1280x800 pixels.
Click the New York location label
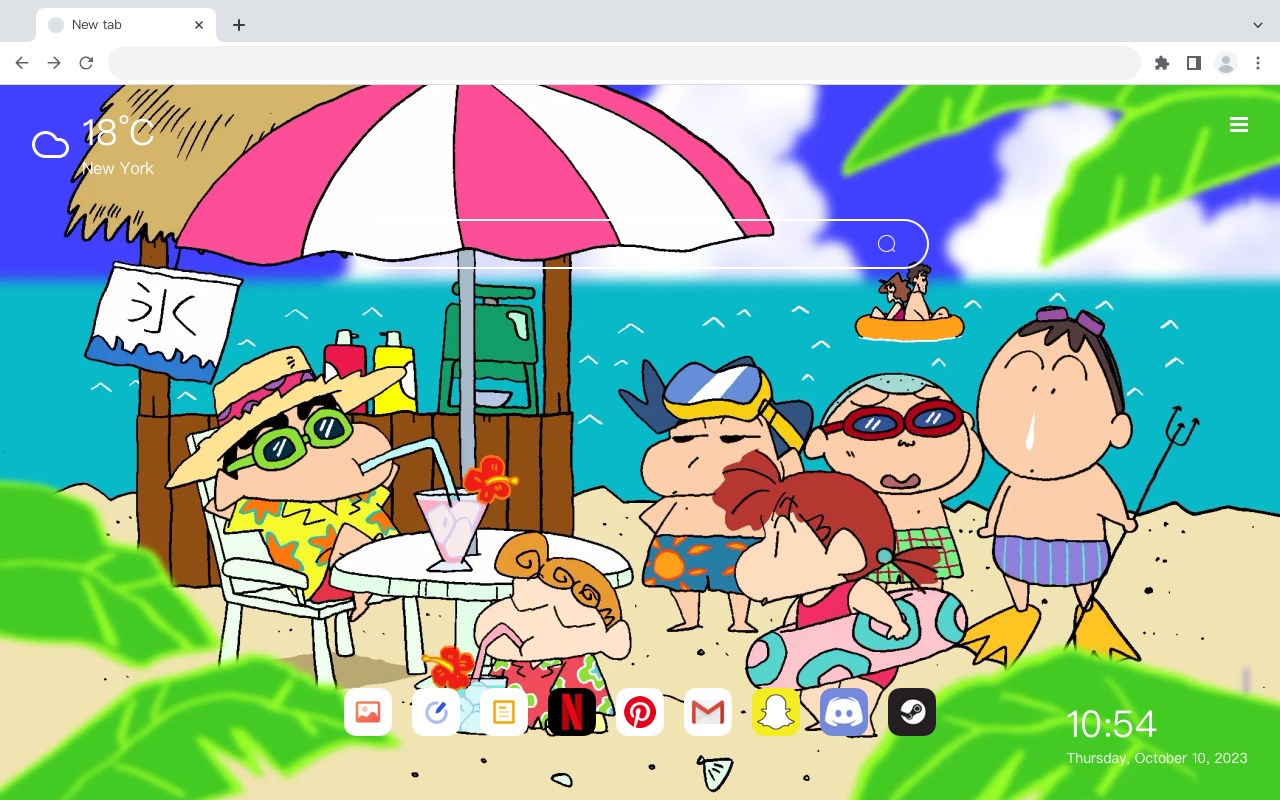[118, 168]
